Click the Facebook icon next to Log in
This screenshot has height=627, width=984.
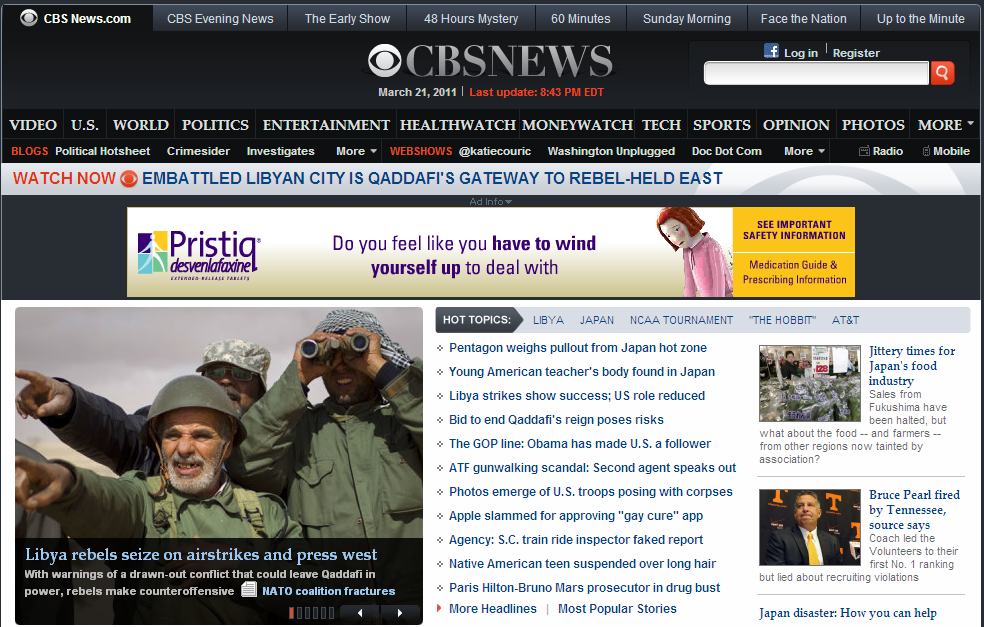click(x=771, y=51)
